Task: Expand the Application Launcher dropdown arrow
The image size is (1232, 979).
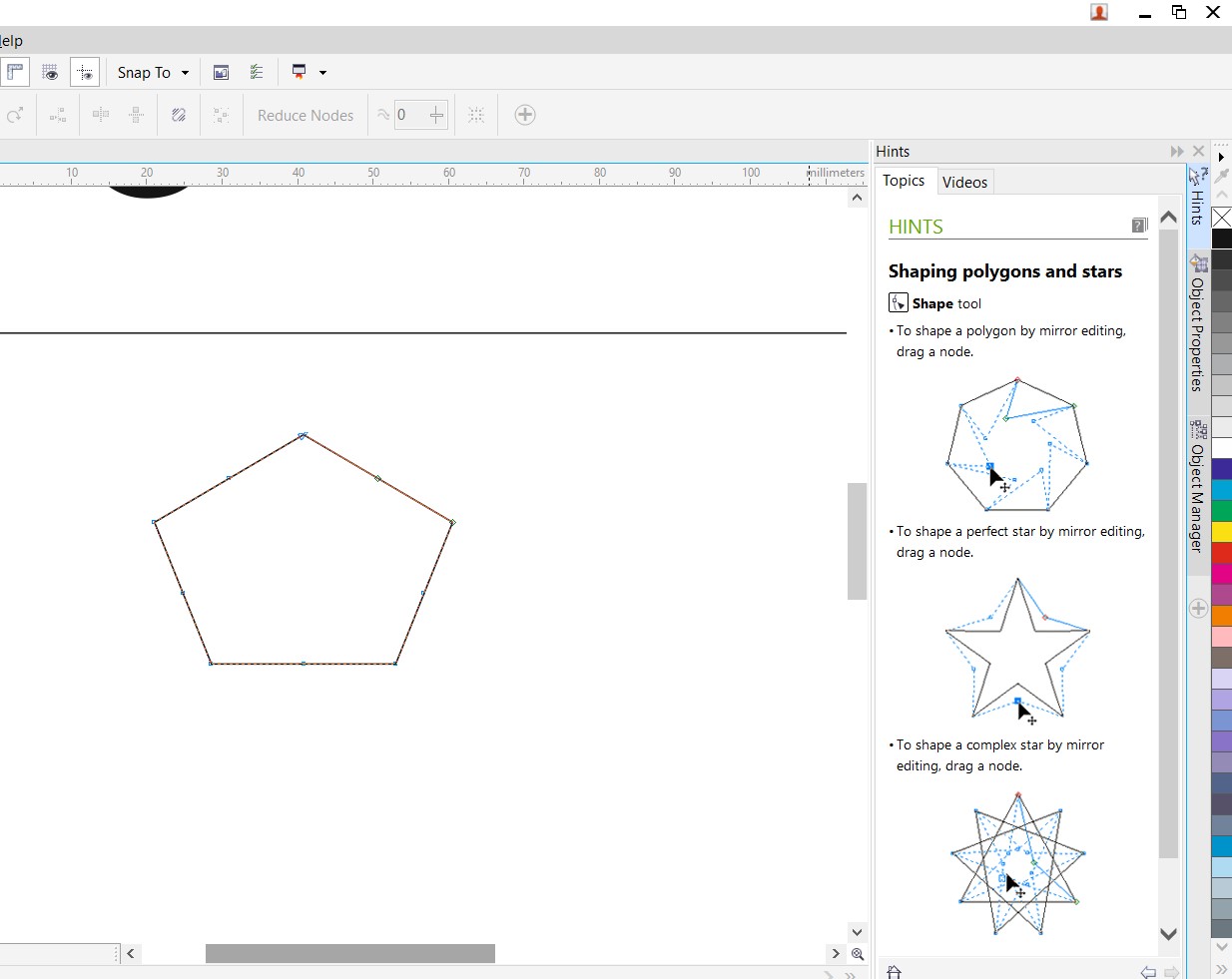Action: point(322,73)
